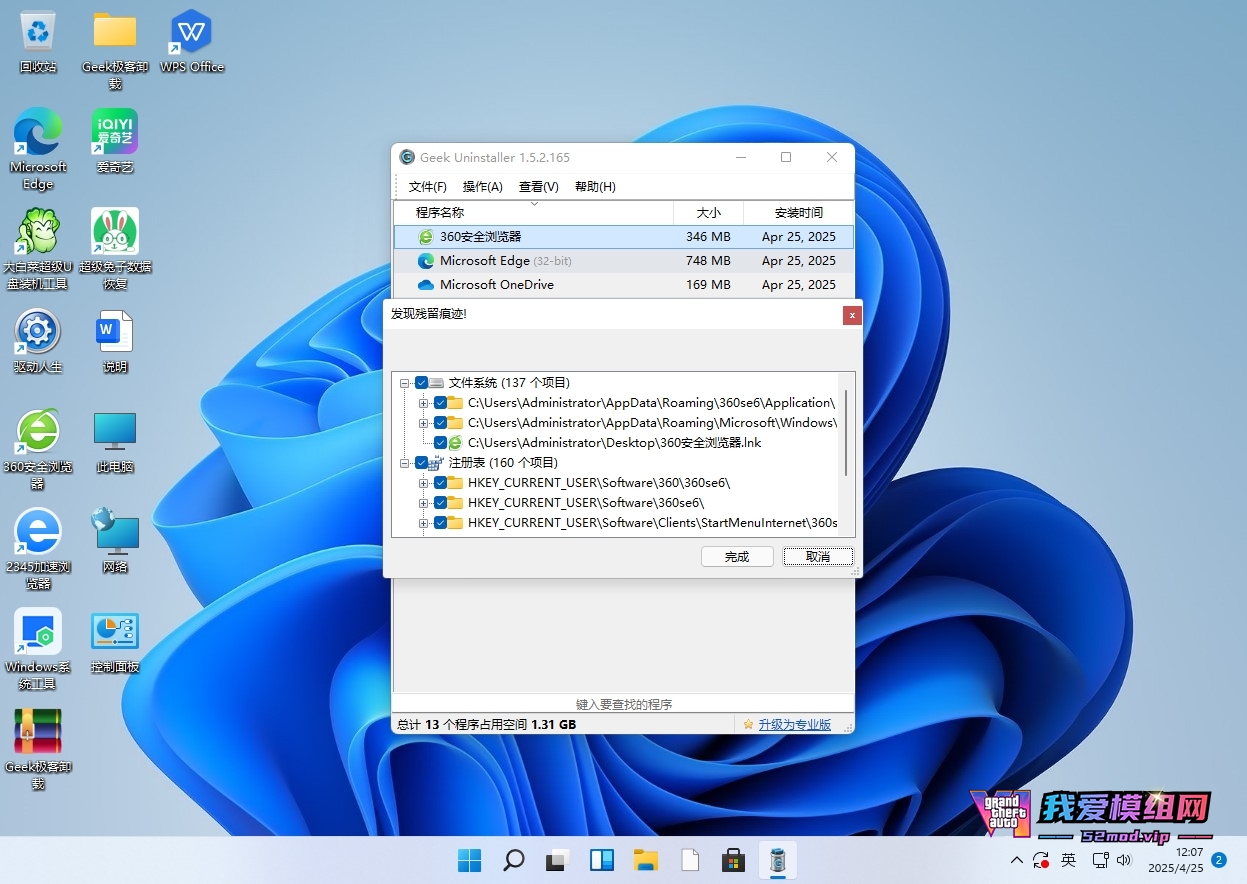
Task: Uncheck the Desktop\360安全浏览器.lnk checkbox
Action: (440, 443)
